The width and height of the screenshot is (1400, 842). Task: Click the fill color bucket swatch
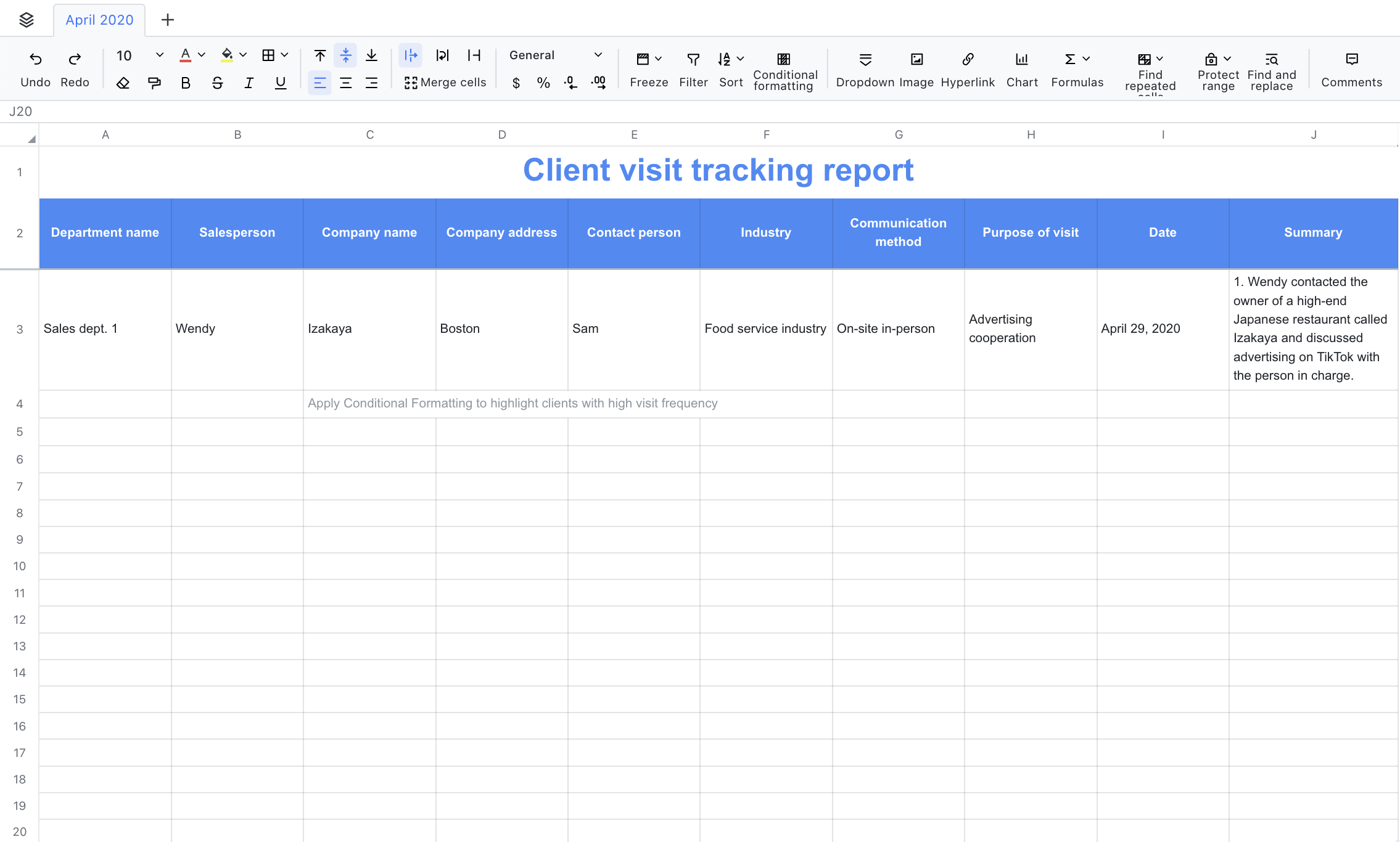[227, 55]
